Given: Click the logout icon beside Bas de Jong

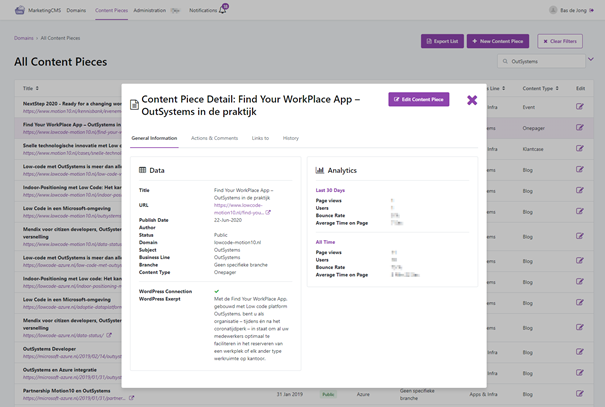Looking at the screenshot, I should 591,10.
